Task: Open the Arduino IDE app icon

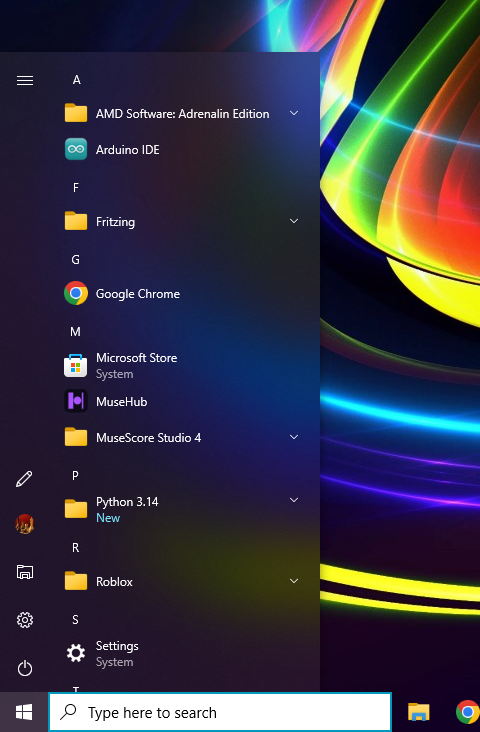Action: (76, 149)
